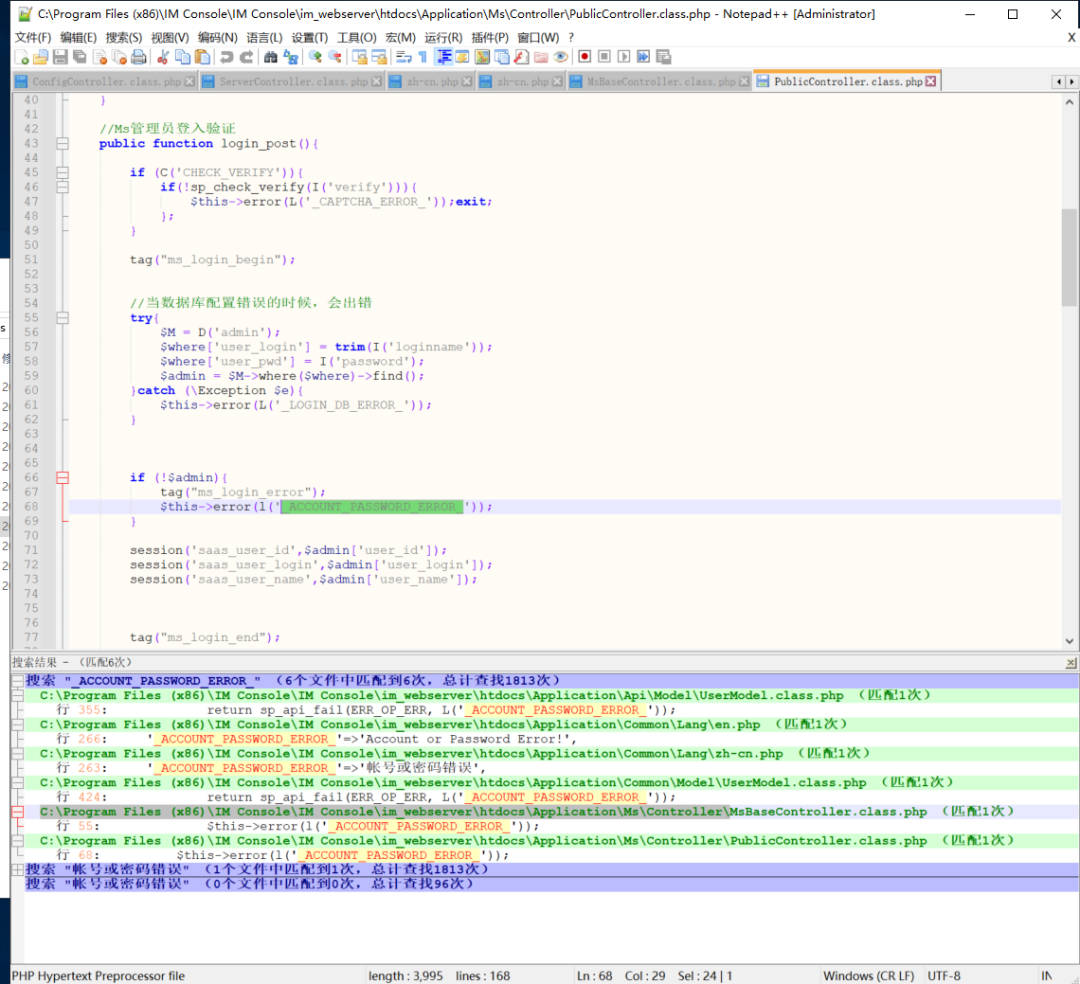Open the 编码(N) menu
Image resolution: width=1080 pixels, height=984 pixels.
pyautogui.click(x=218, y=37)
